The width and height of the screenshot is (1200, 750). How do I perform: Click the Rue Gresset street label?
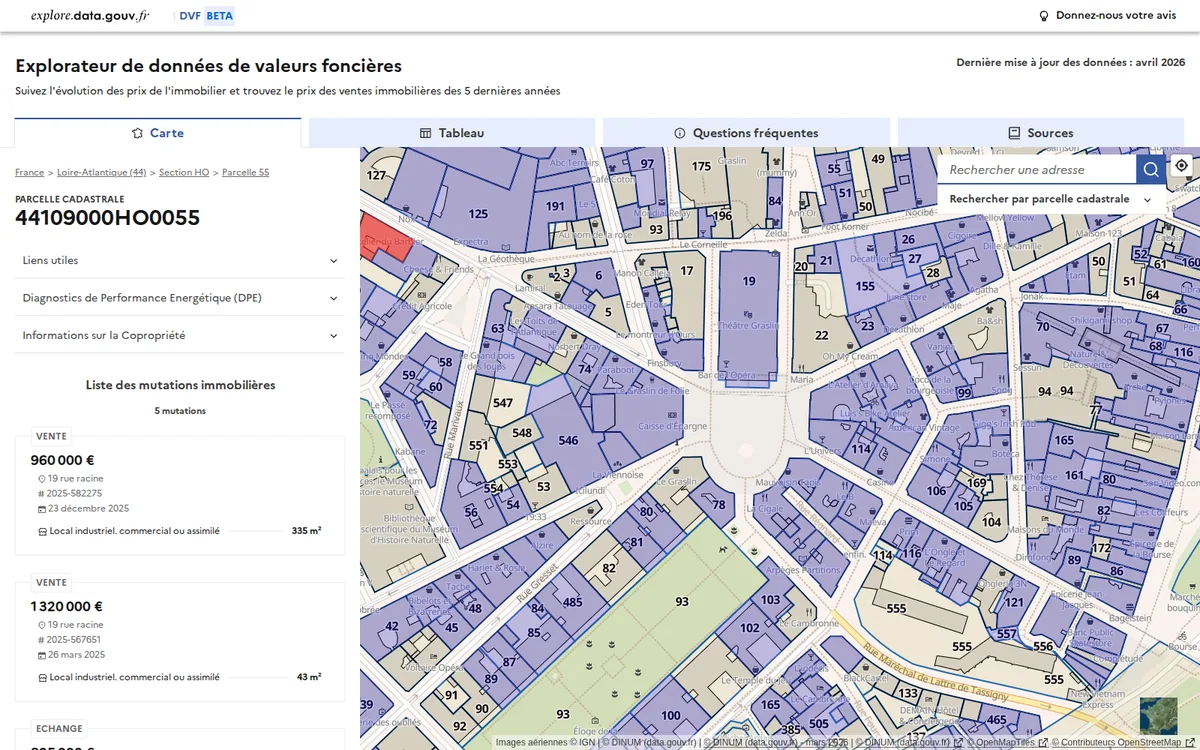pos(537,584)
